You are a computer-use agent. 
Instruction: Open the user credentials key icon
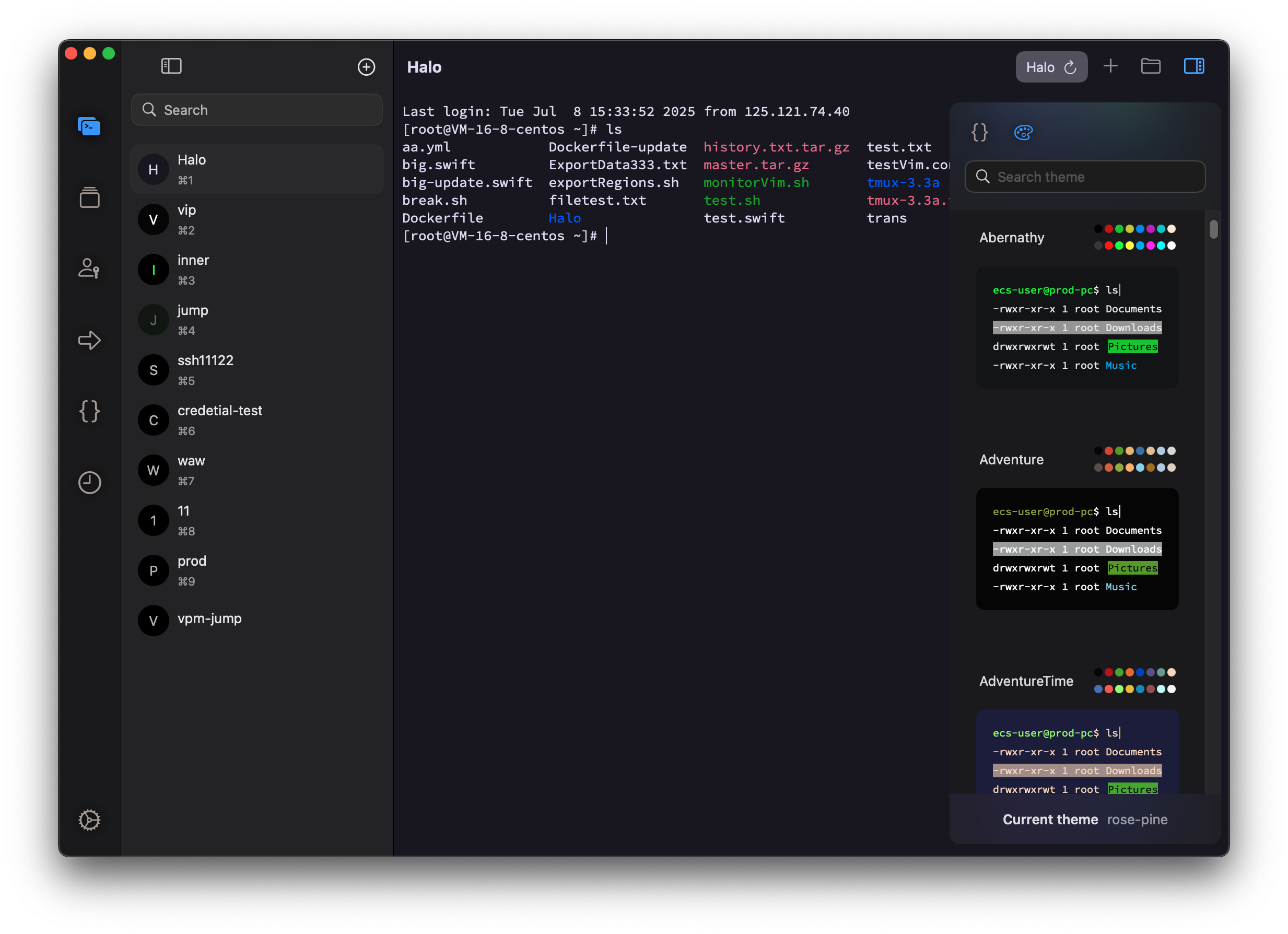(89, 268)
